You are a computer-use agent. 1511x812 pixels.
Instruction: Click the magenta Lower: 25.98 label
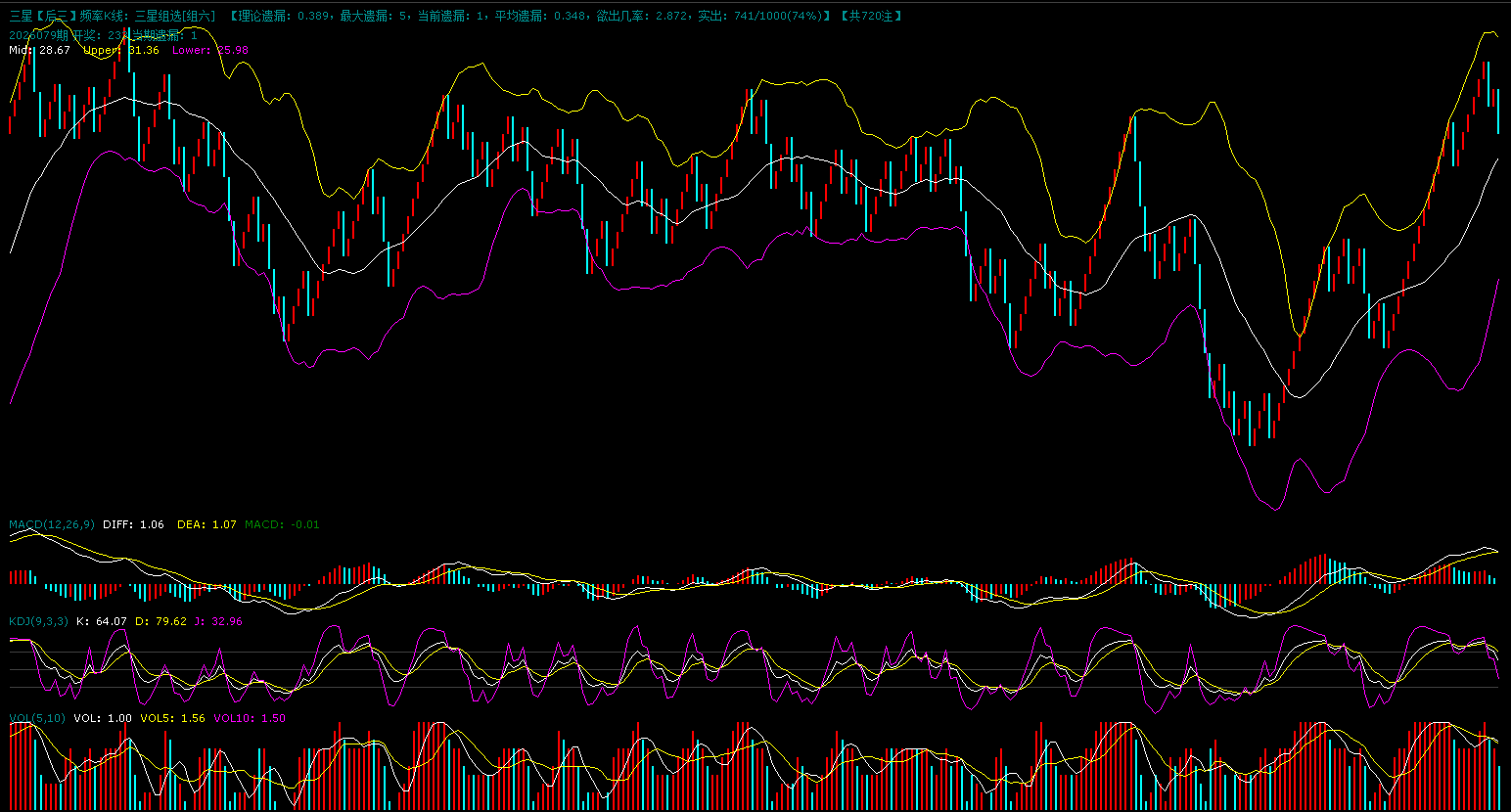(210, 50)
